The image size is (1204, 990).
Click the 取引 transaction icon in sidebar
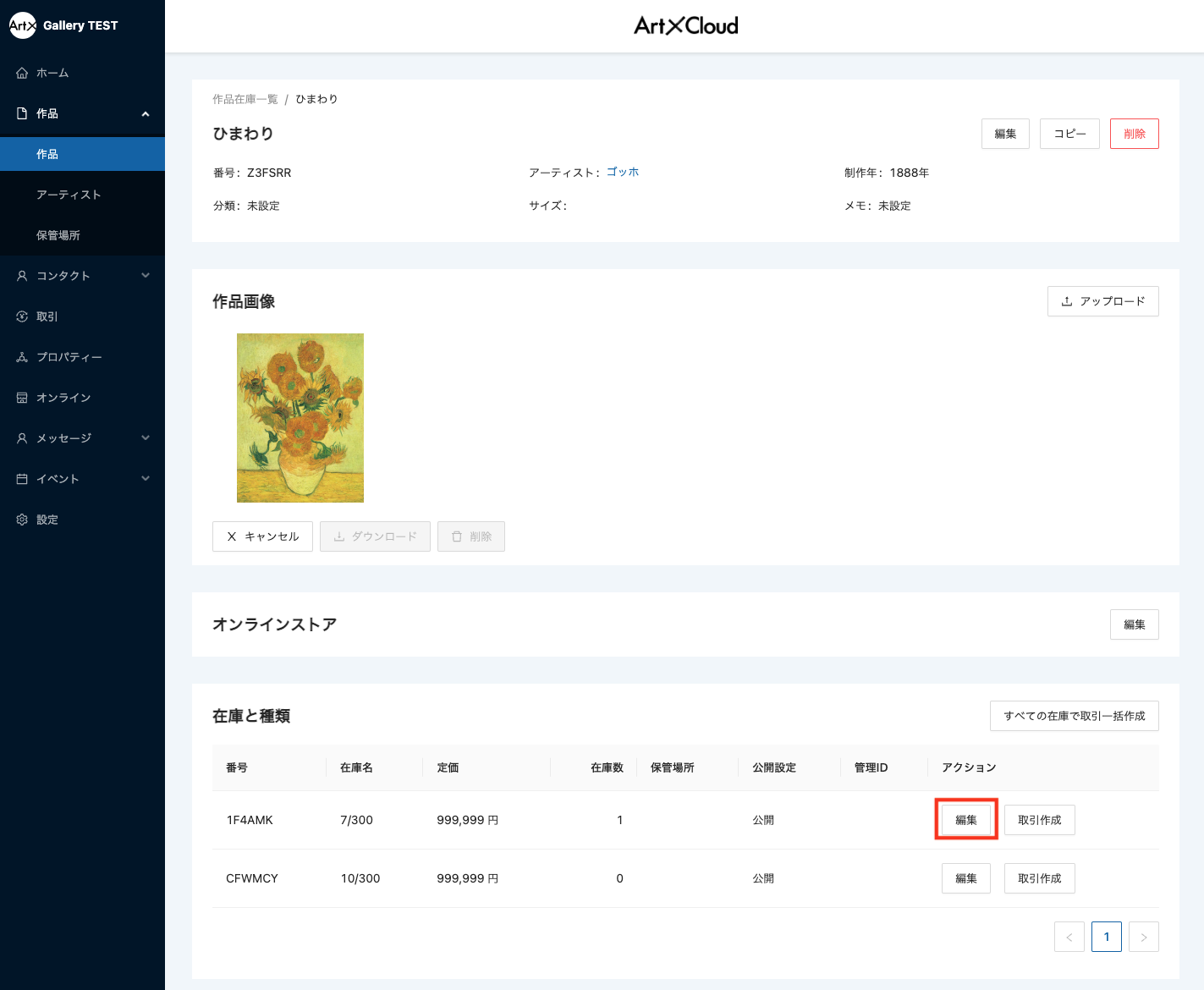[22, 316]
